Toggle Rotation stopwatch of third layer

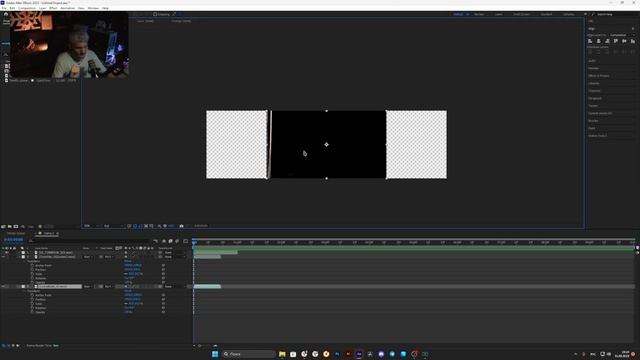tap(32, 308)
